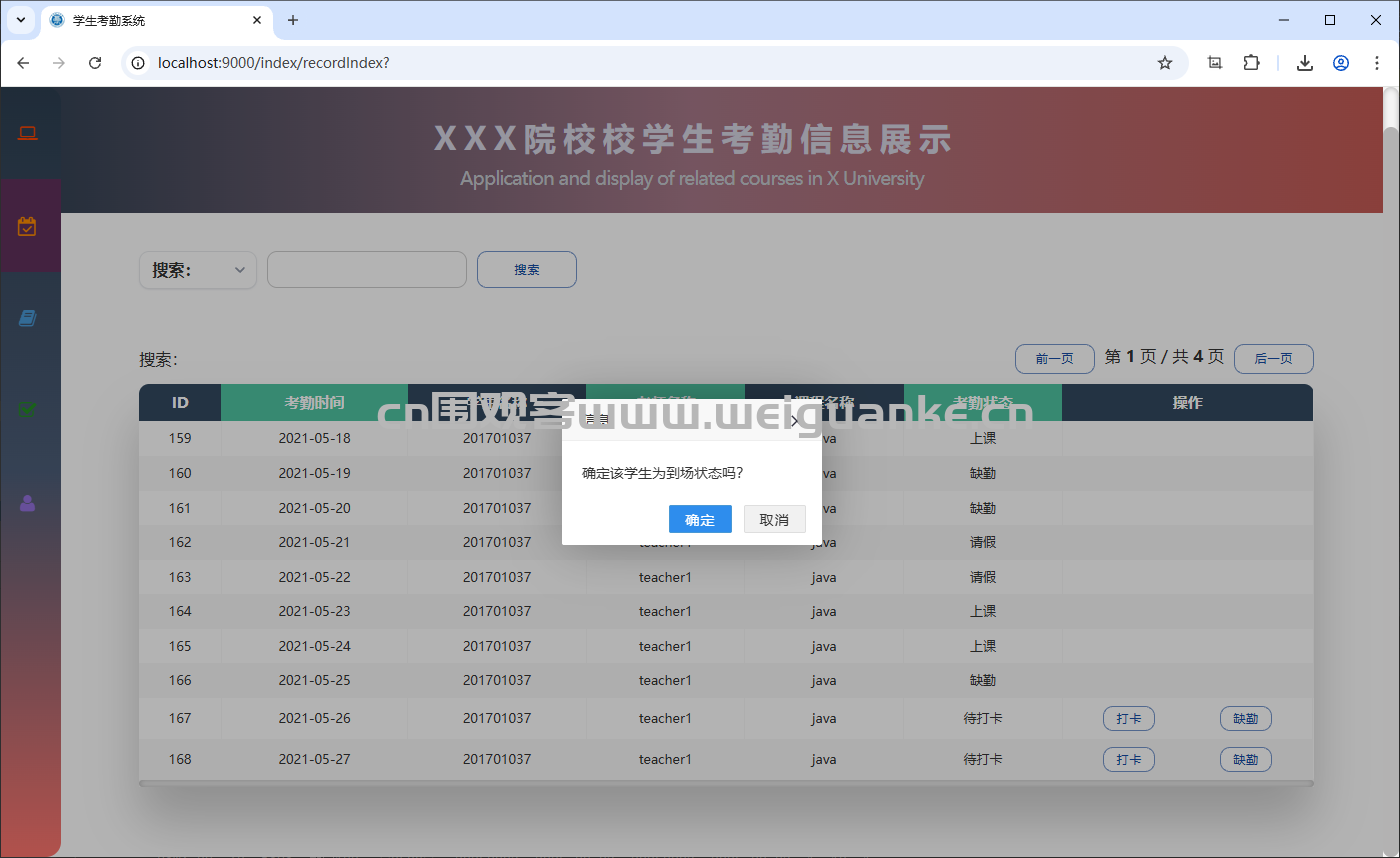1400x858 pixels.
Task: Open the browser downloads icon
Action: pos(1304,63)
